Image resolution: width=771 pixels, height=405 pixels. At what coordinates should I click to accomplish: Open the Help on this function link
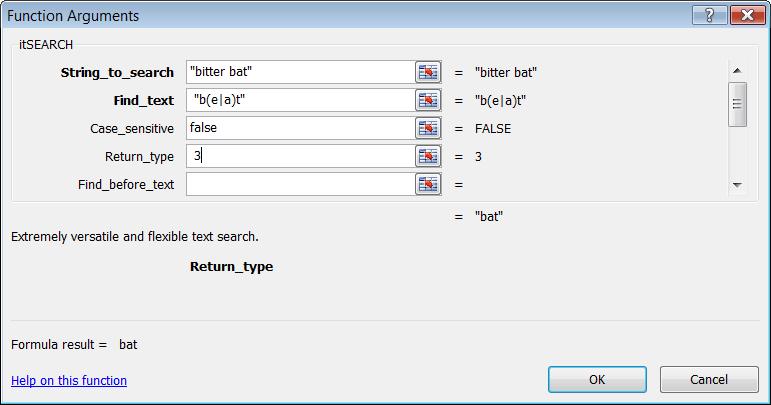pos(69,380)
